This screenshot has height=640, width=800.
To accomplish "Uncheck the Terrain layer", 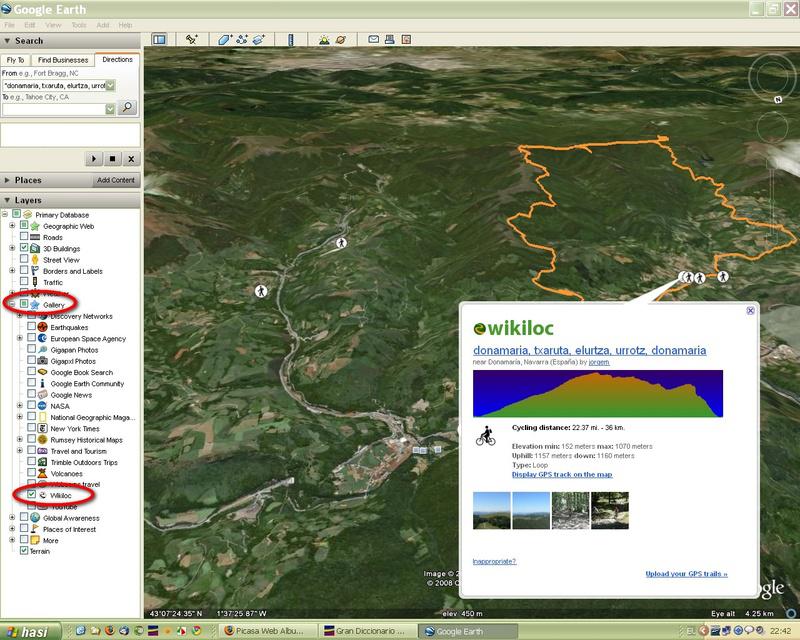I will pyautogui.click(x=24, y=551).
